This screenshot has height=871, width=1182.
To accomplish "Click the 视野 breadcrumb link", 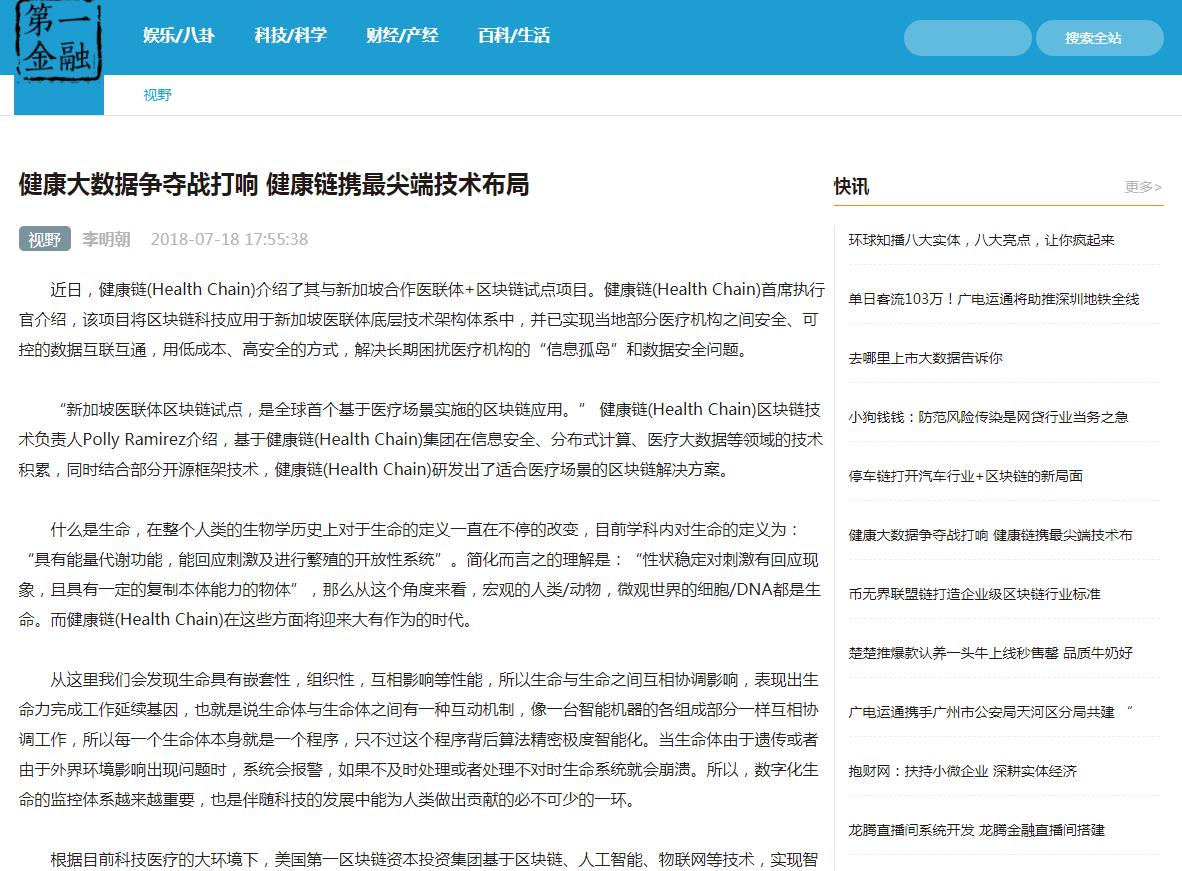I will point(158,95).
